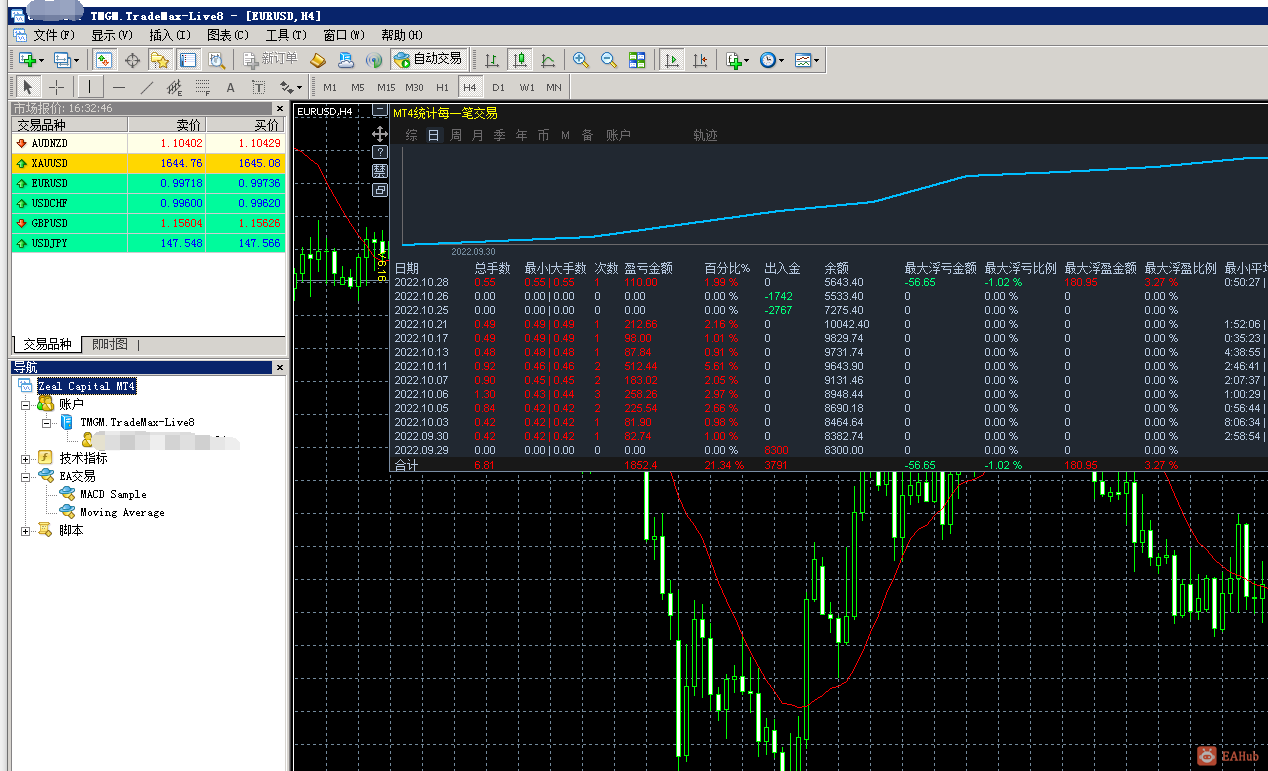This screenshot has height=771, width=1268.
Task: Open the 图表 menu
Action: coord(227,35)
